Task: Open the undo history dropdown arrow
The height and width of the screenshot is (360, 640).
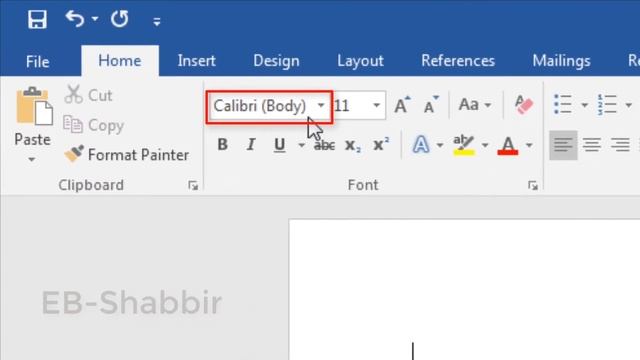Action: coord(95,19)
